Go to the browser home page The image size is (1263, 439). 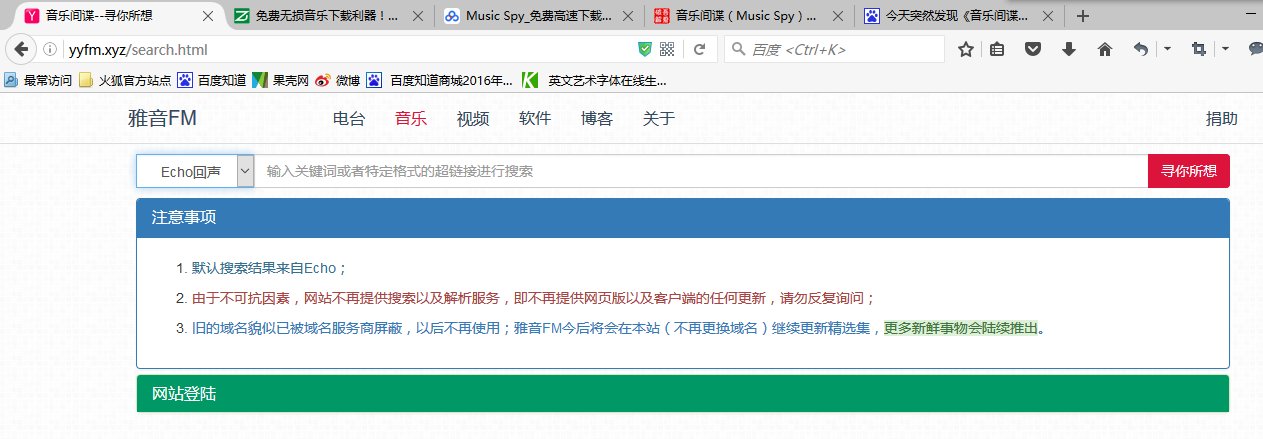[1105, 49]
